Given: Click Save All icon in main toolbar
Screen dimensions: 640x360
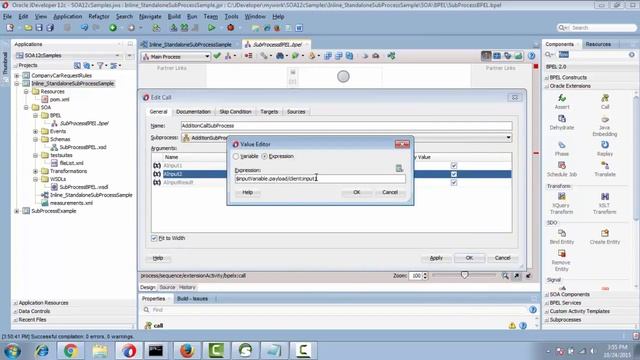Looking at the screenshot, I should click(50, 28).
